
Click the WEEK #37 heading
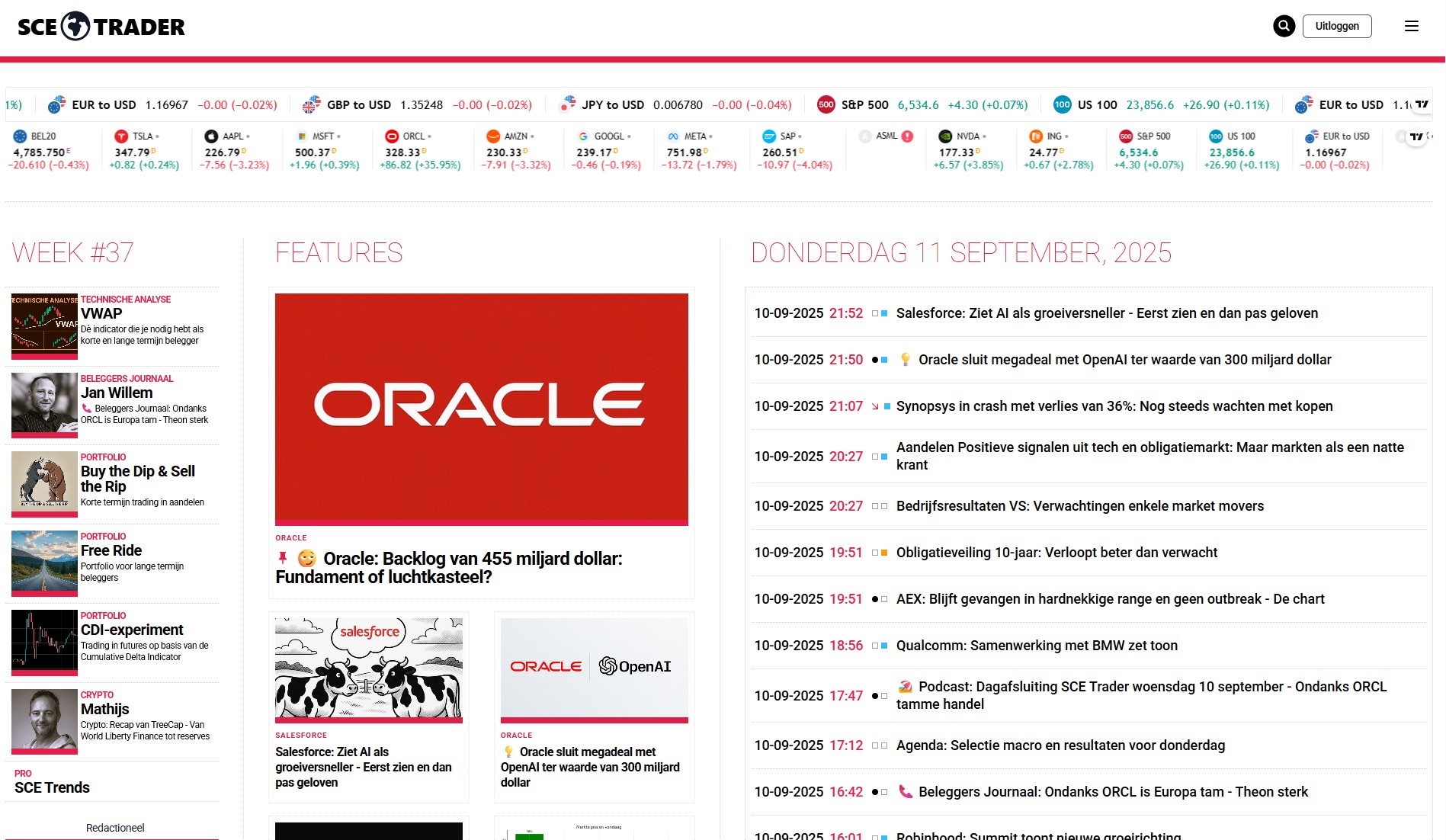pyautogui.click(x=73, y=252)
